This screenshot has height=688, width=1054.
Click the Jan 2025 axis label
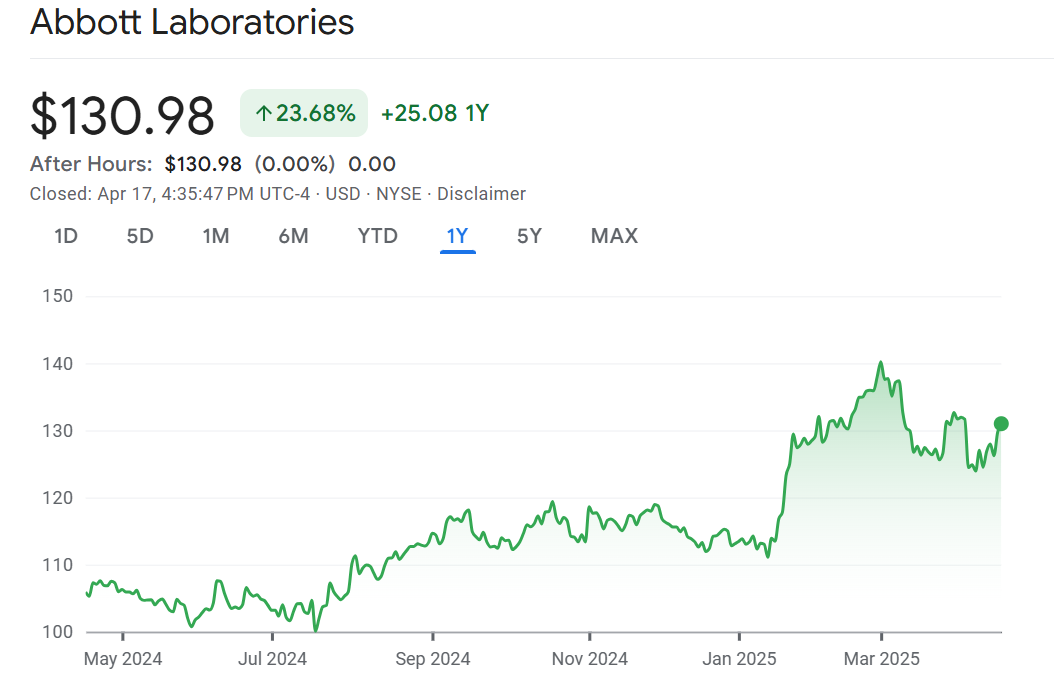tap(739, 659)
